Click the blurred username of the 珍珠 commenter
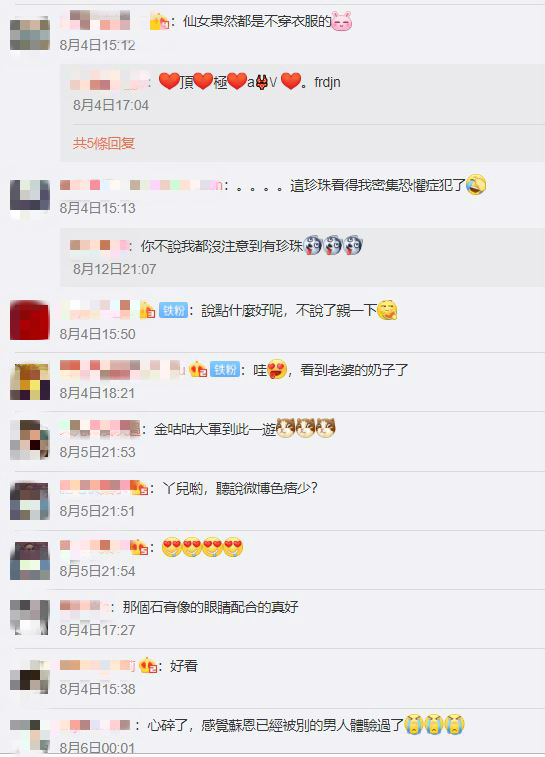The image size is (545, 757). [141, 185]
